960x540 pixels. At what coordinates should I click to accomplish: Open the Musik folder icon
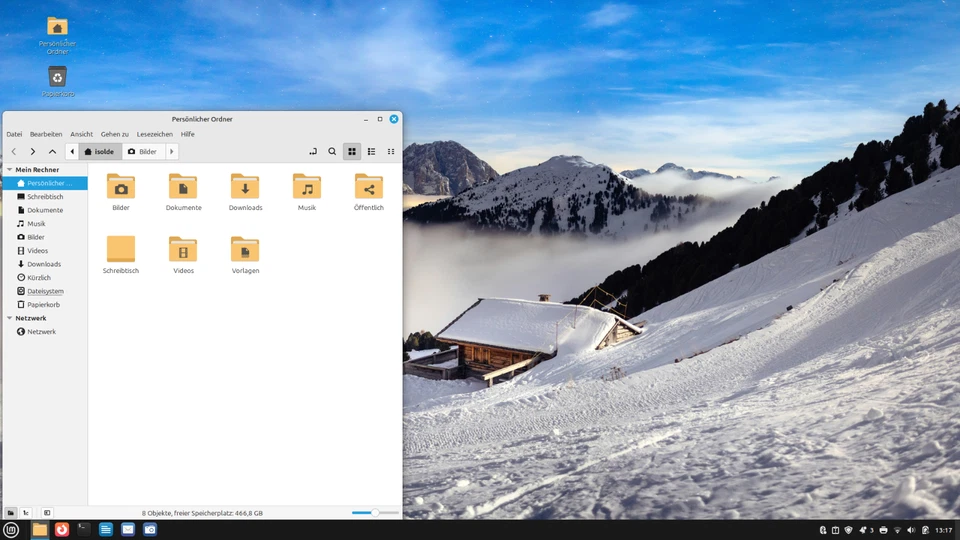click(307, 186)
